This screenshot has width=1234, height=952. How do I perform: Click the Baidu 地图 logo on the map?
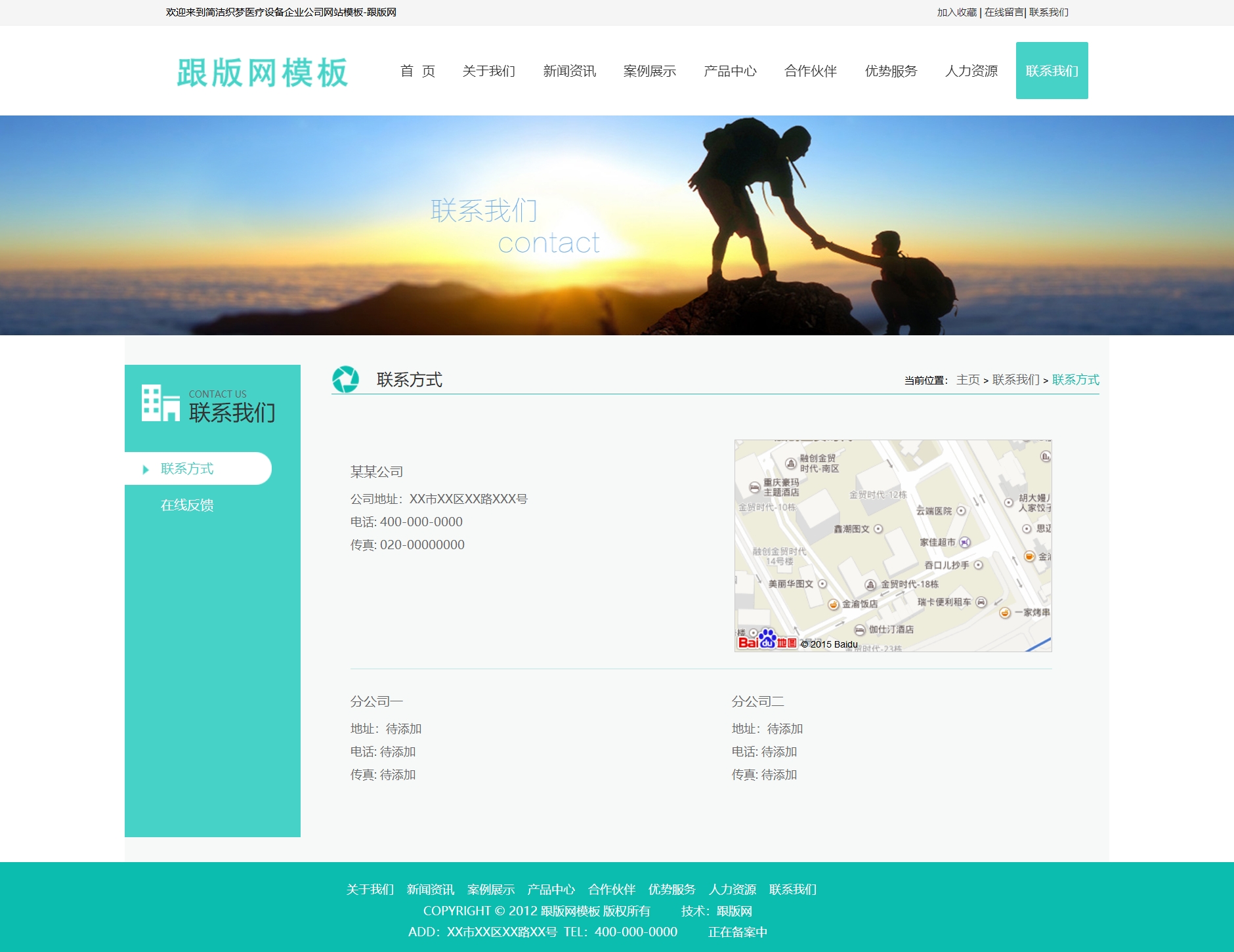(x=766, y=640)
